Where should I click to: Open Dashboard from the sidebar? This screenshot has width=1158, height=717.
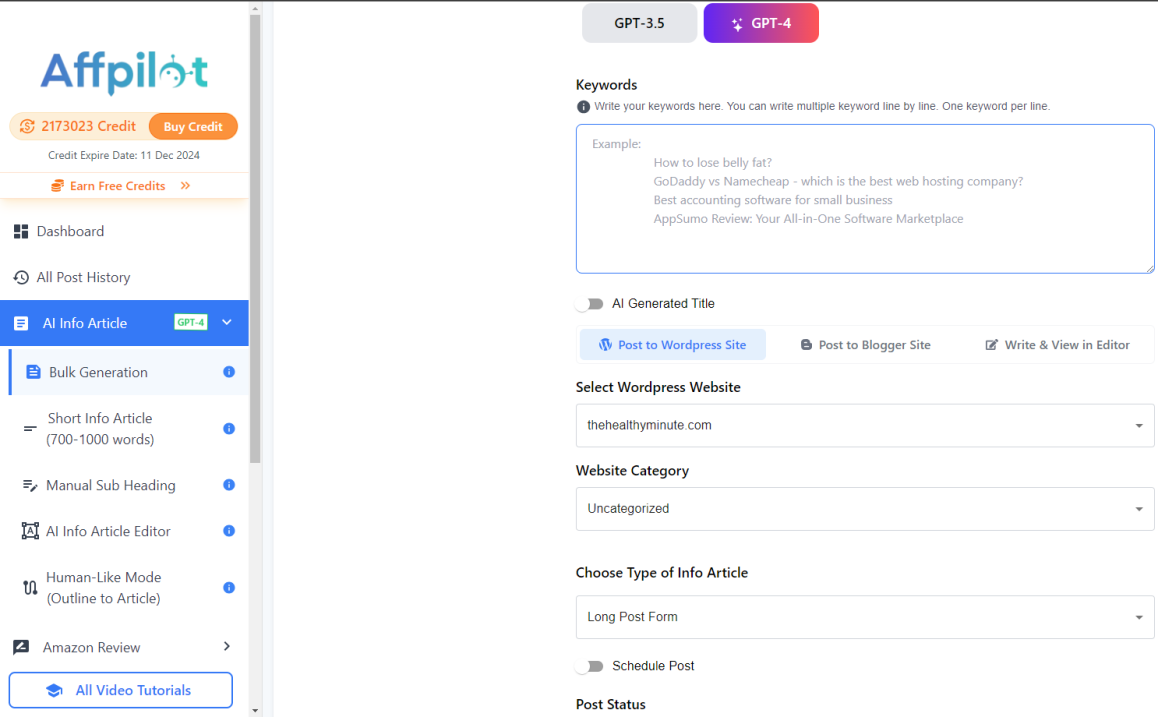pyautogui.click(x=124, y=231)
